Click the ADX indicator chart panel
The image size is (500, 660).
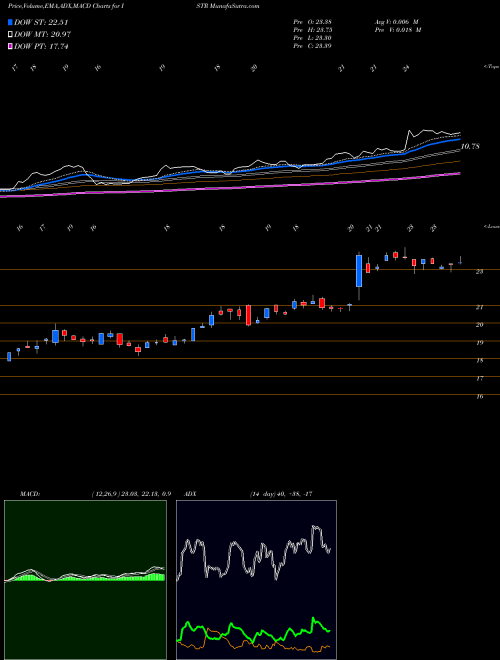pyautogui.click(x=256, y=580)
